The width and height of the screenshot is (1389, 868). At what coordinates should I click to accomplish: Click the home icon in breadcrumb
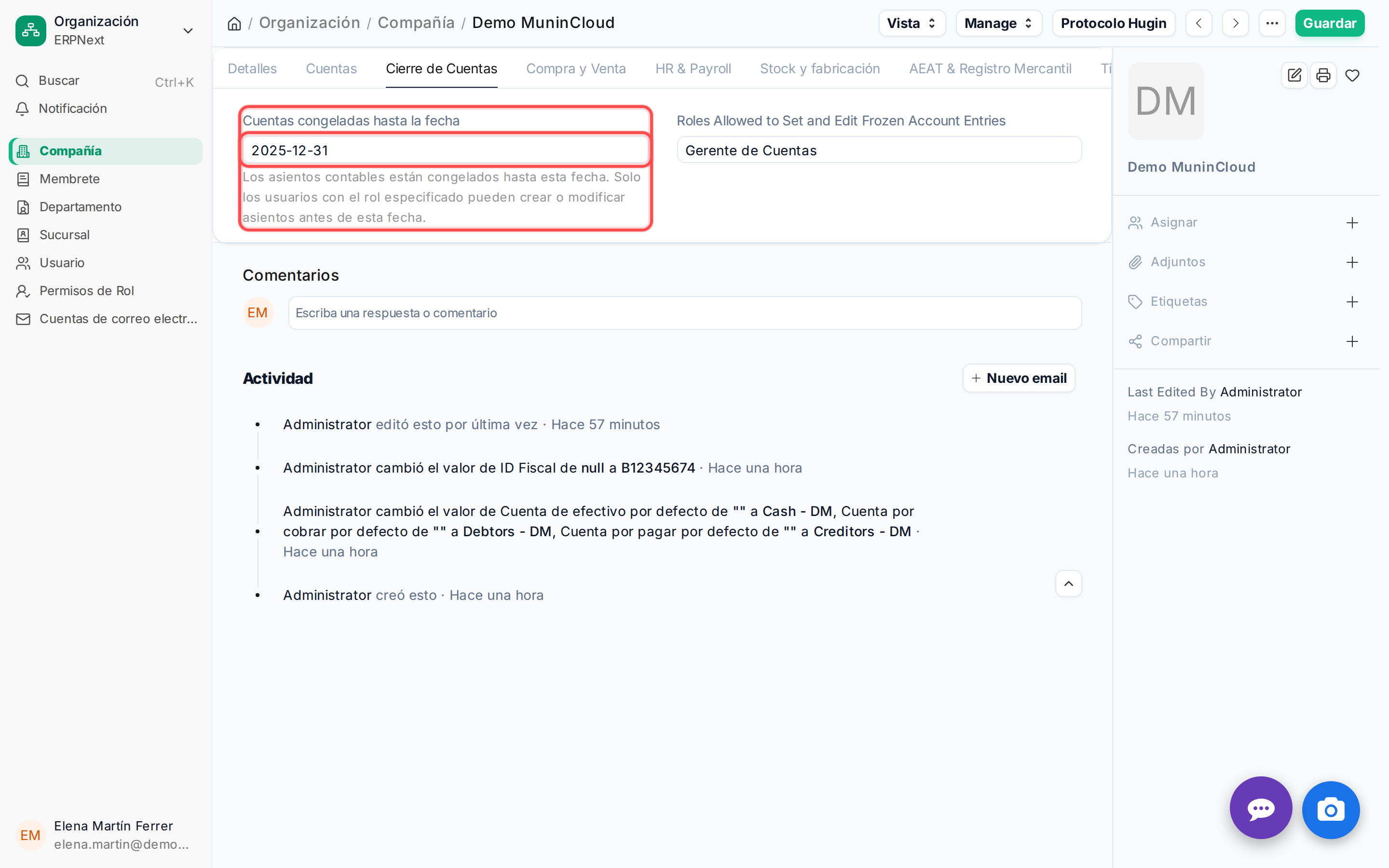[x=234, y=24]
